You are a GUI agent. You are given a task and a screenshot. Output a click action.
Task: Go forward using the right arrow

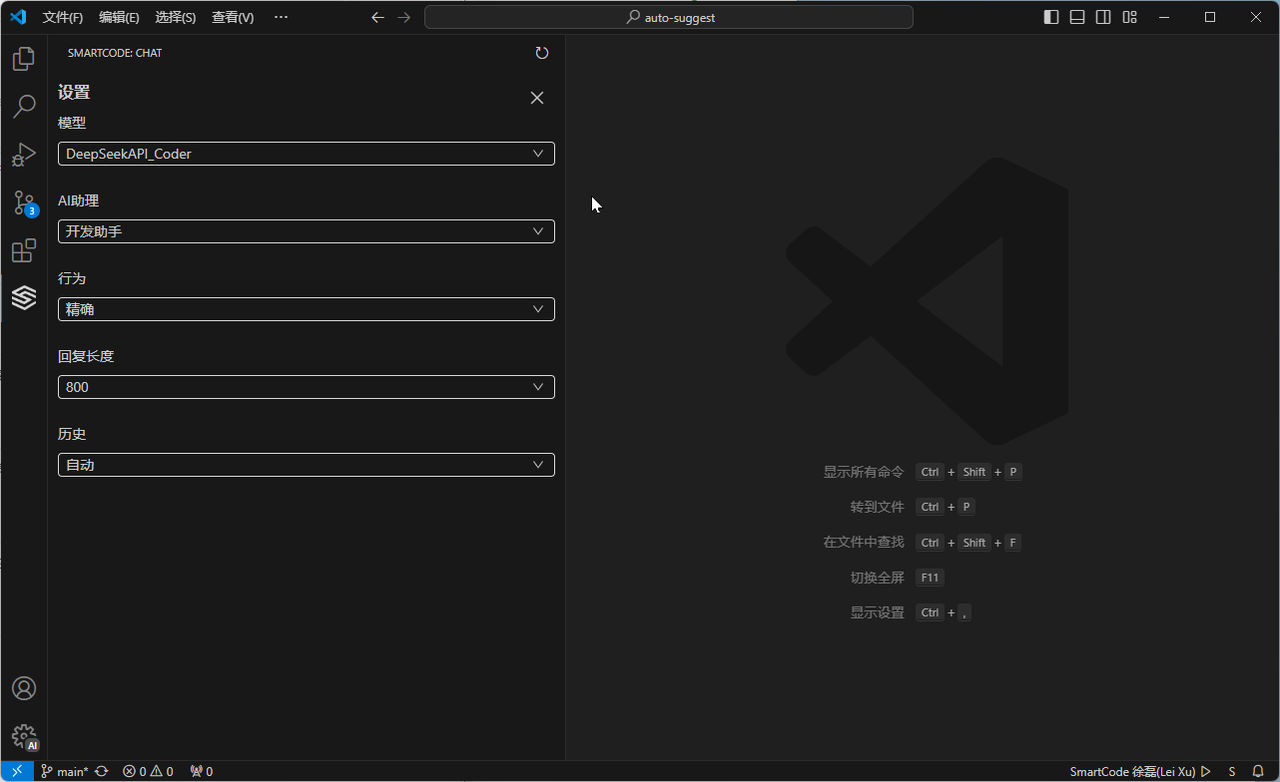[x=404, y=17]
